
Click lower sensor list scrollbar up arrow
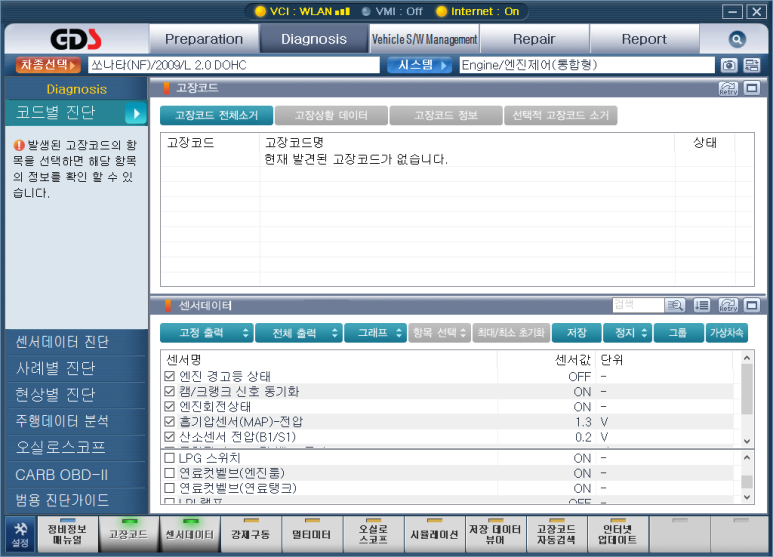(747, 458)
